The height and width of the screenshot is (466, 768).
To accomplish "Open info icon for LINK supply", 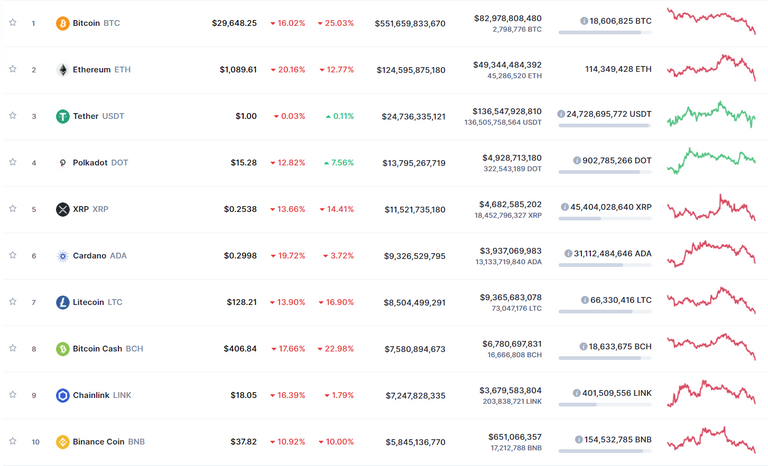I will pyautogui.click(x=577, y=393).
